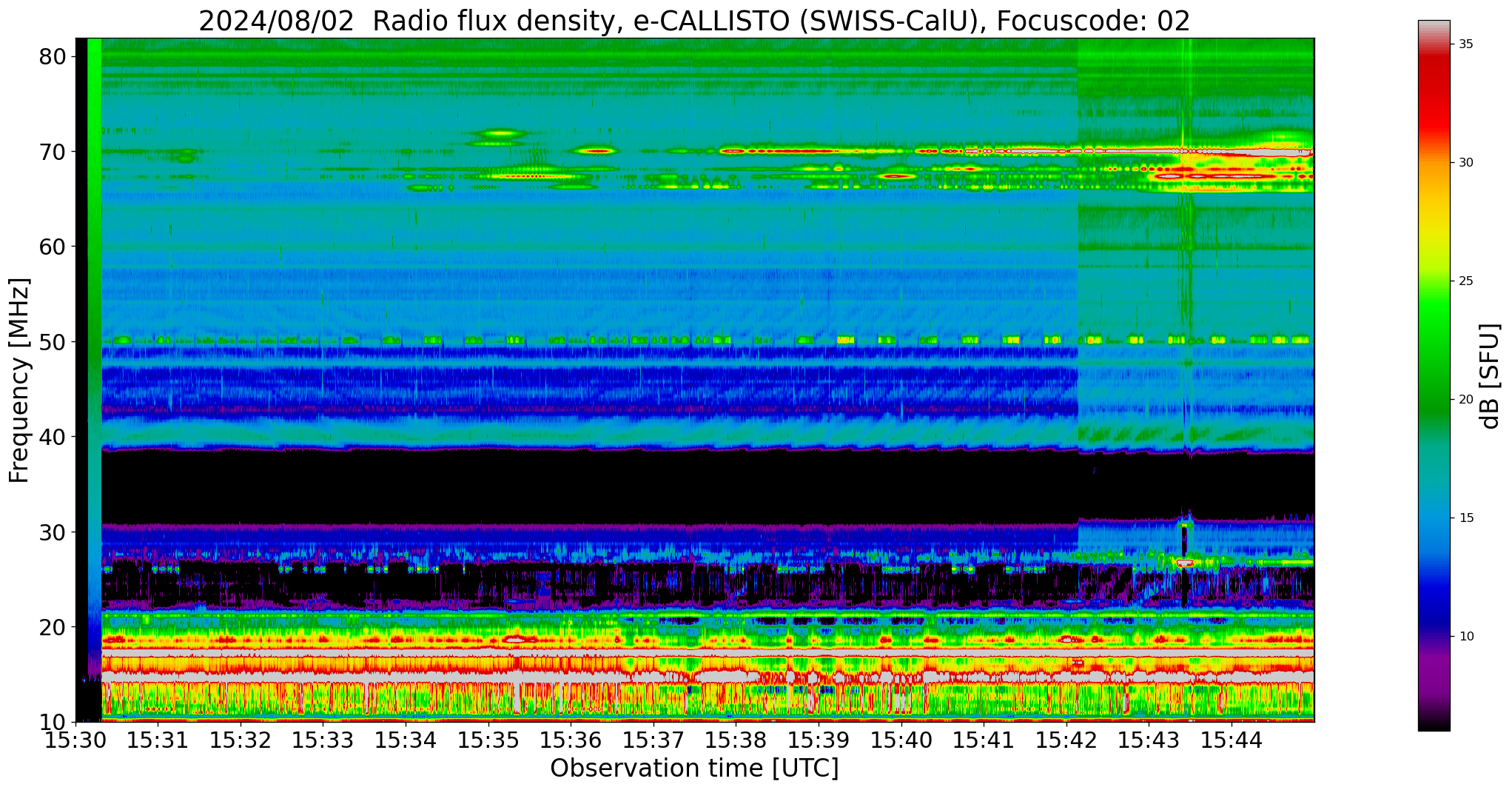Click the 15:31 time tick label
Screen dimensions: 1512x790
(157, 740)
